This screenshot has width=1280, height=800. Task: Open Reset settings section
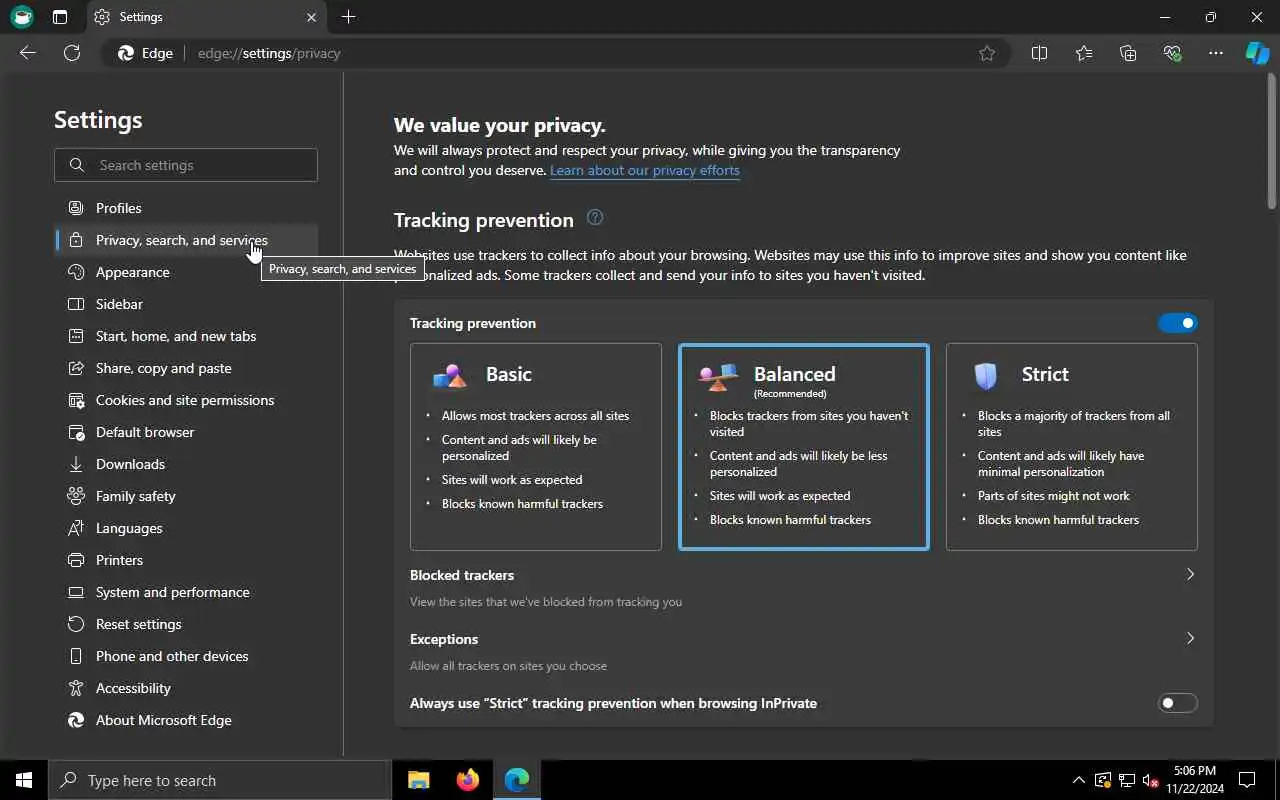pyautogui.click(x=186, y=624)
